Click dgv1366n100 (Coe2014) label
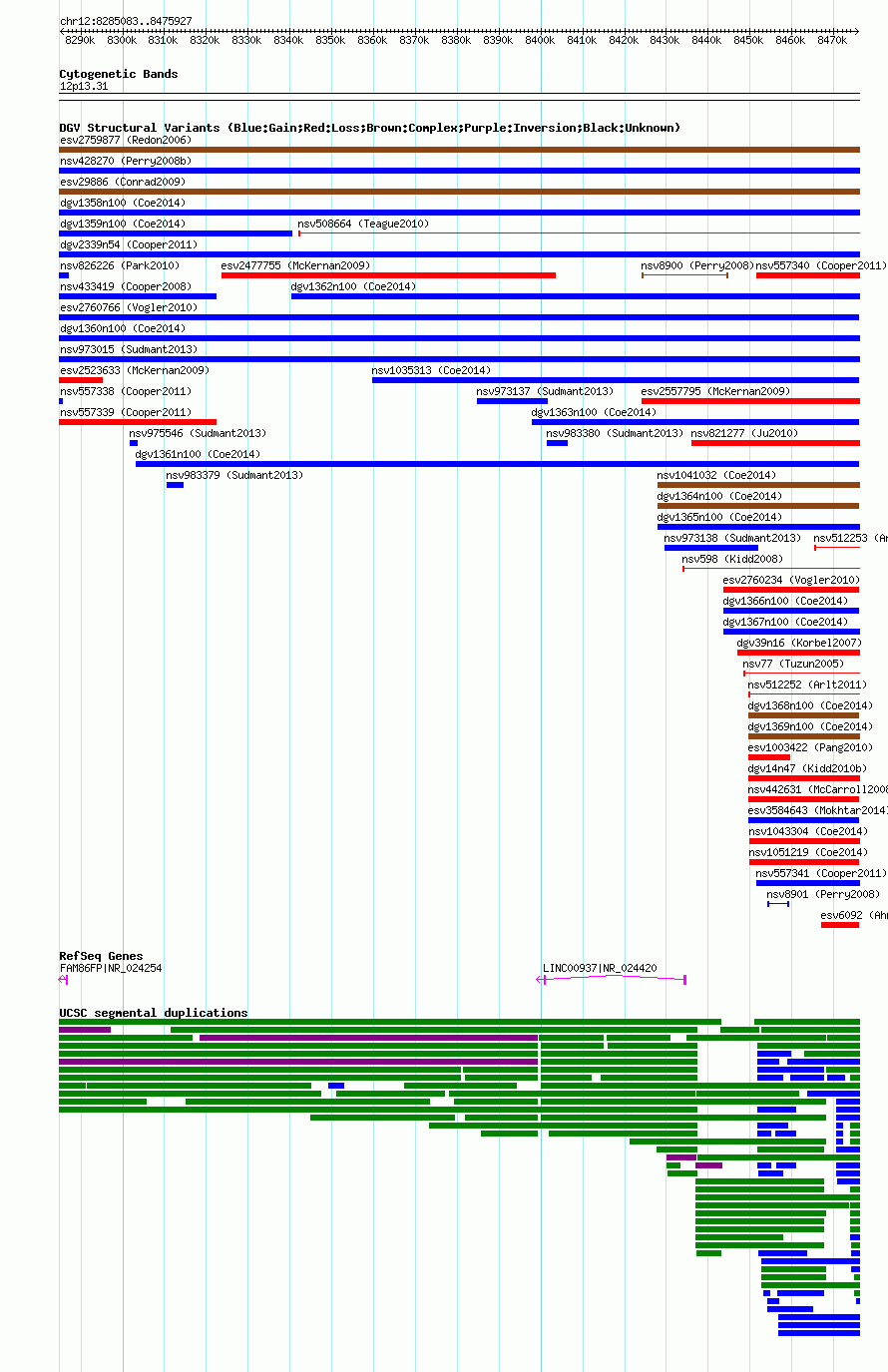The width and height of the screenshot is (888, 1372). pyautogui.click(x=785, y=602)
